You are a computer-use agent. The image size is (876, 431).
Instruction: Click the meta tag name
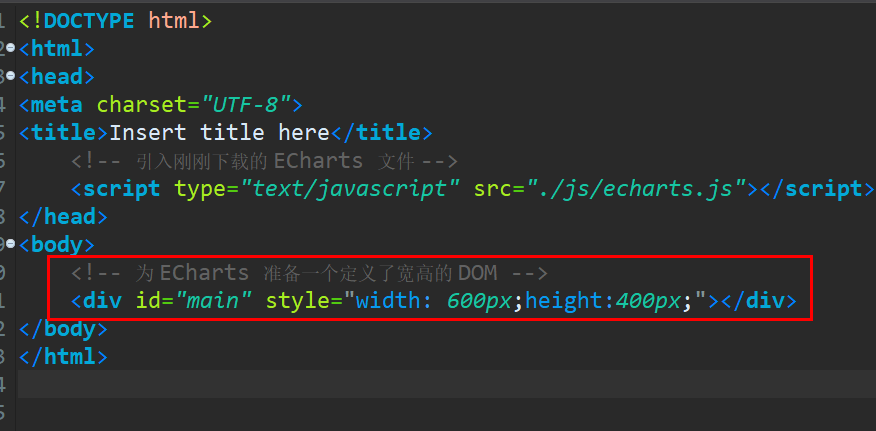(56, 105)
